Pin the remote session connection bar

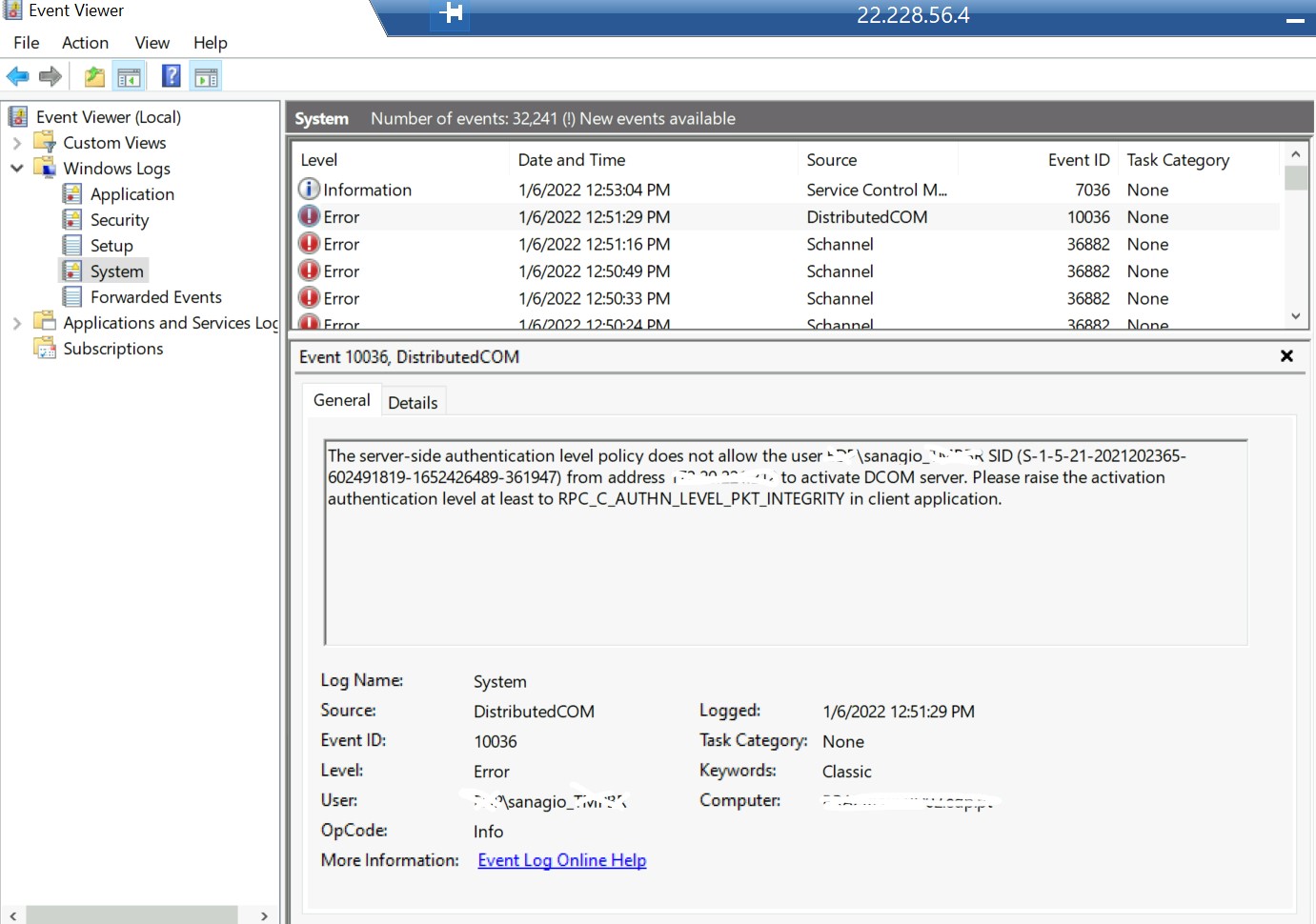click(452, 13)
